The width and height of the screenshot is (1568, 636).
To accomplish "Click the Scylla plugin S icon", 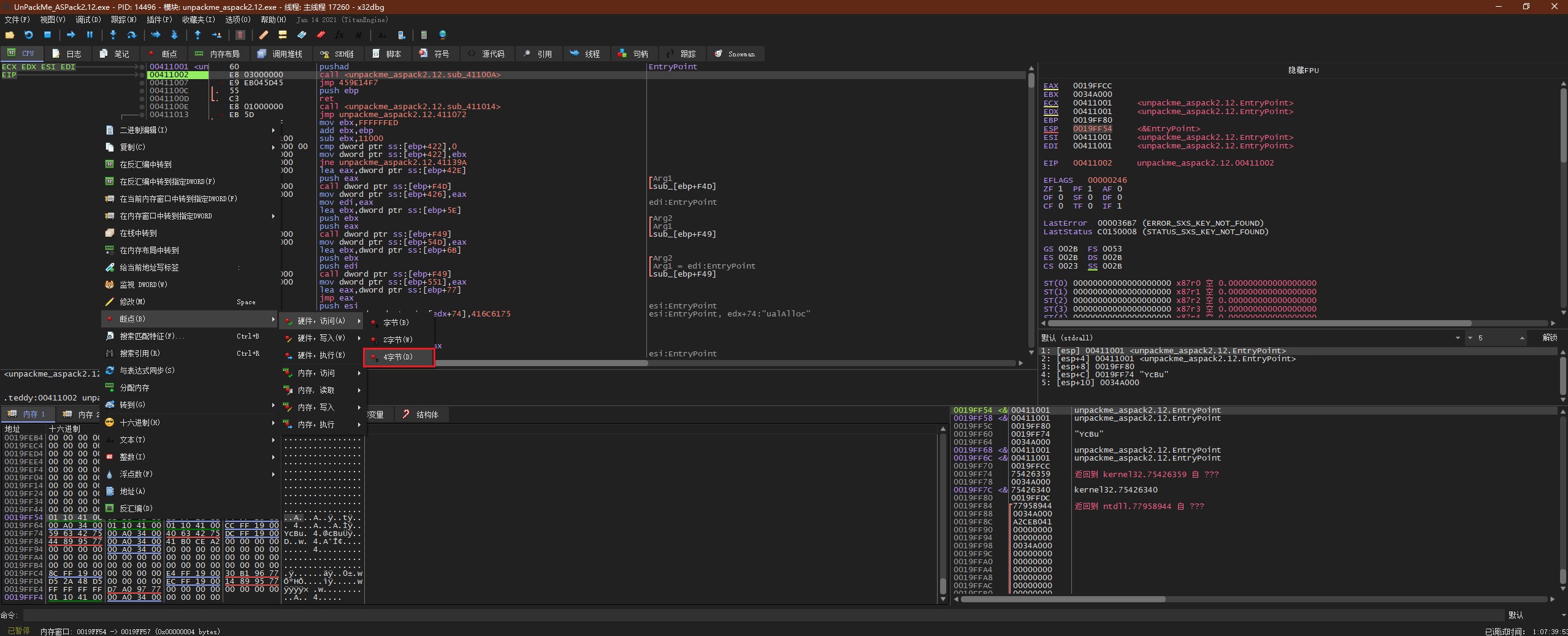I will (240, 35).
